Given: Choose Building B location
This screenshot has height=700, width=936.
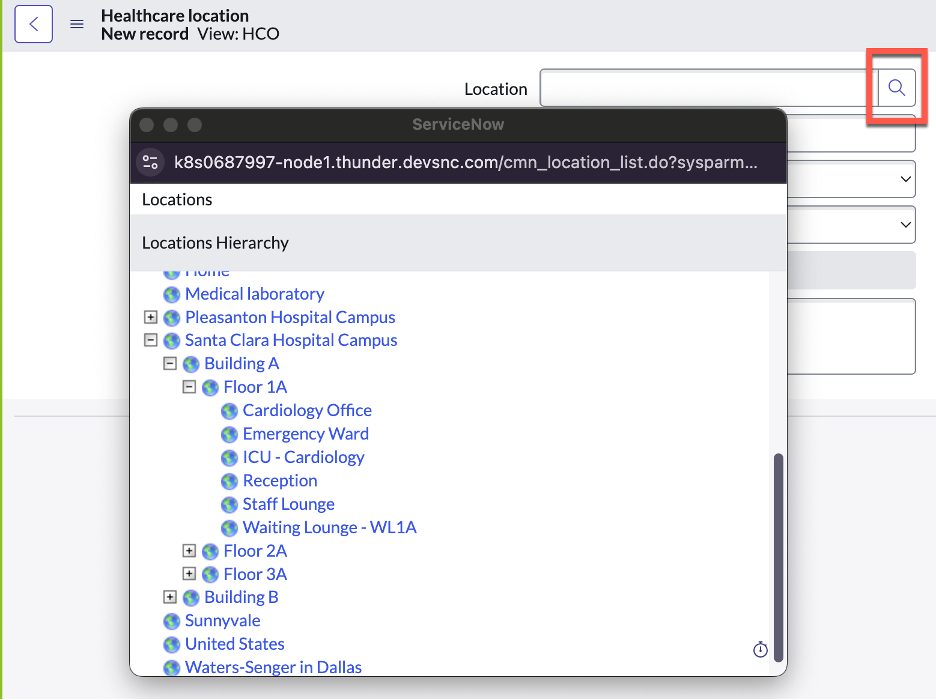Looking at the screenshot, I should [242, 597].
